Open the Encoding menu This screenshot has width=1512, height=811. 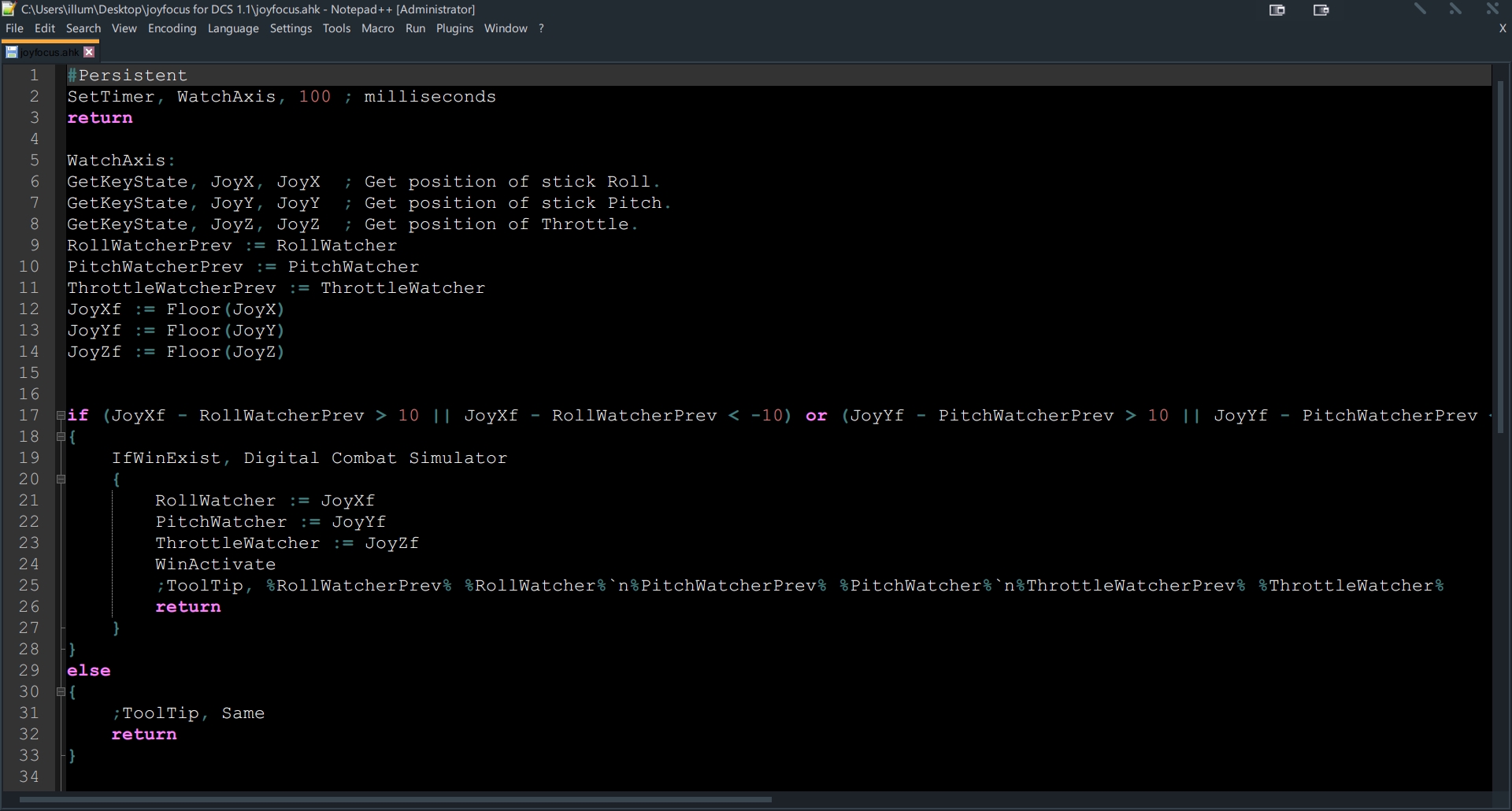tap(172, 28)
